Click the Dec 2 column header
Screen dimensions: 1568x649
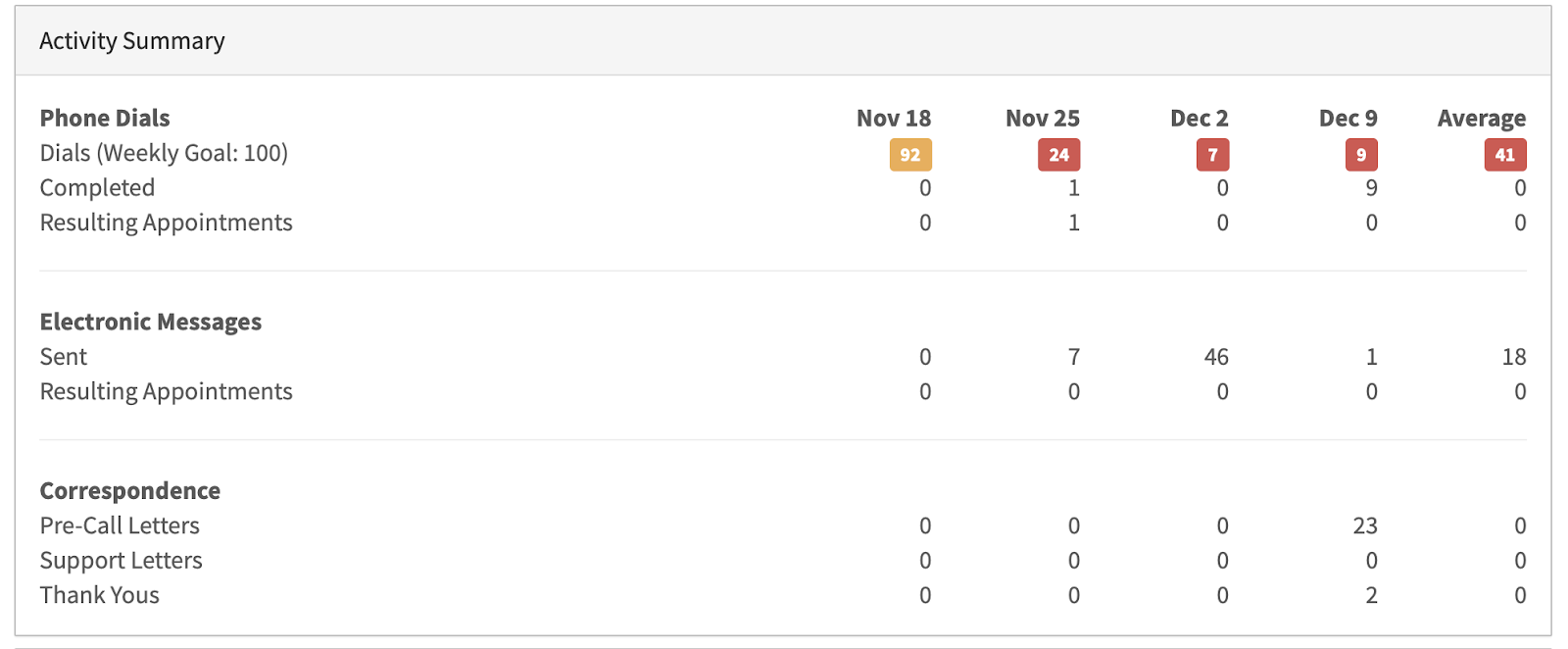tap(1200, 119)
